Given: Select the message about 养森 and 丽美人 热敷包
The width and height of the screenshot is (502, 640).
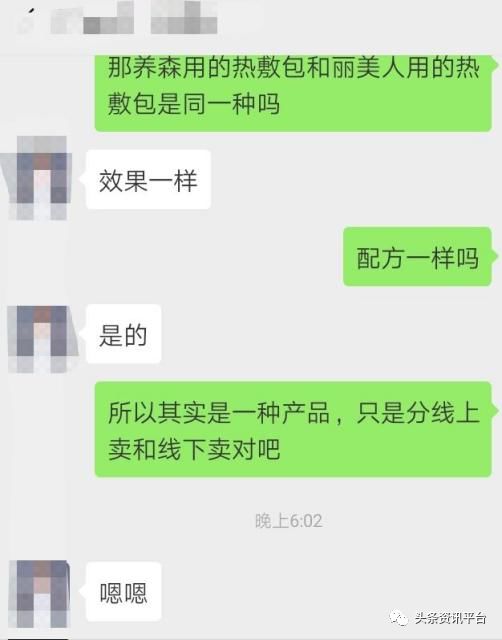Looking at the screenshot, I should click(293, 93).
